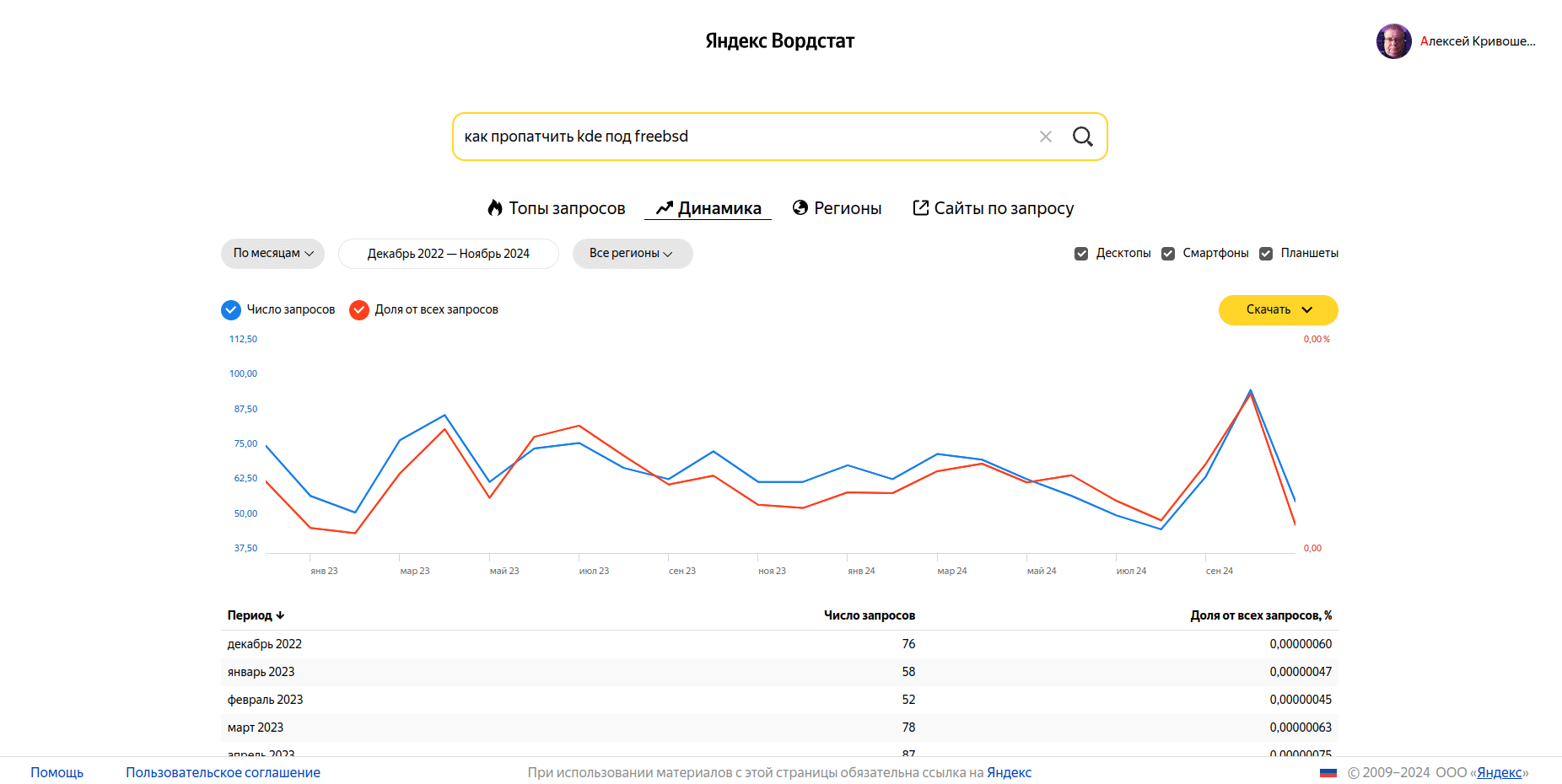The height and width of the screenshot is (784, 1562).
Task: Click the account name Алексей Кривоше...
Action: coord(1478,41)
